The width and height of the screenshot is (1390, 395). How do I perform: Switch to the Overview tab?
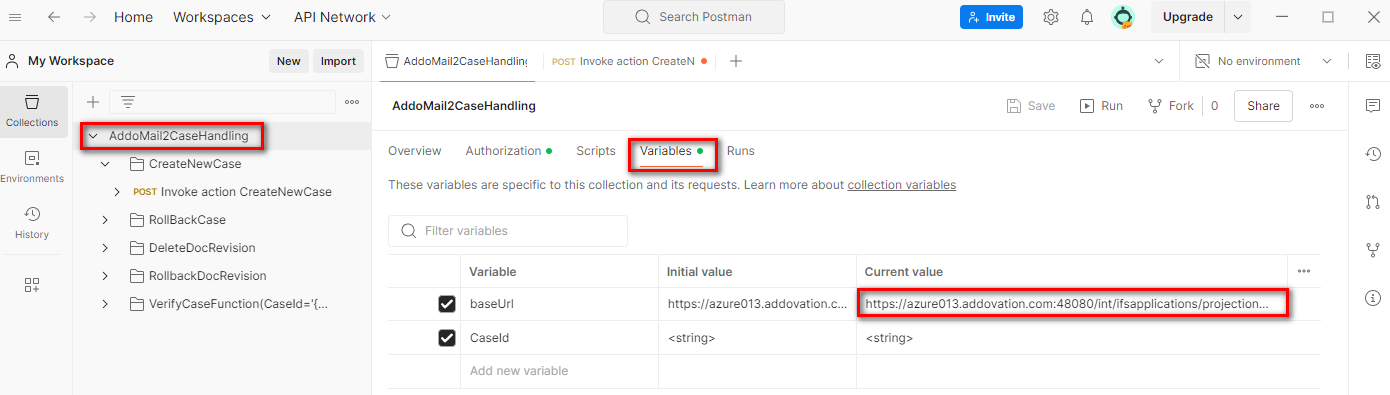coord(414,151)
